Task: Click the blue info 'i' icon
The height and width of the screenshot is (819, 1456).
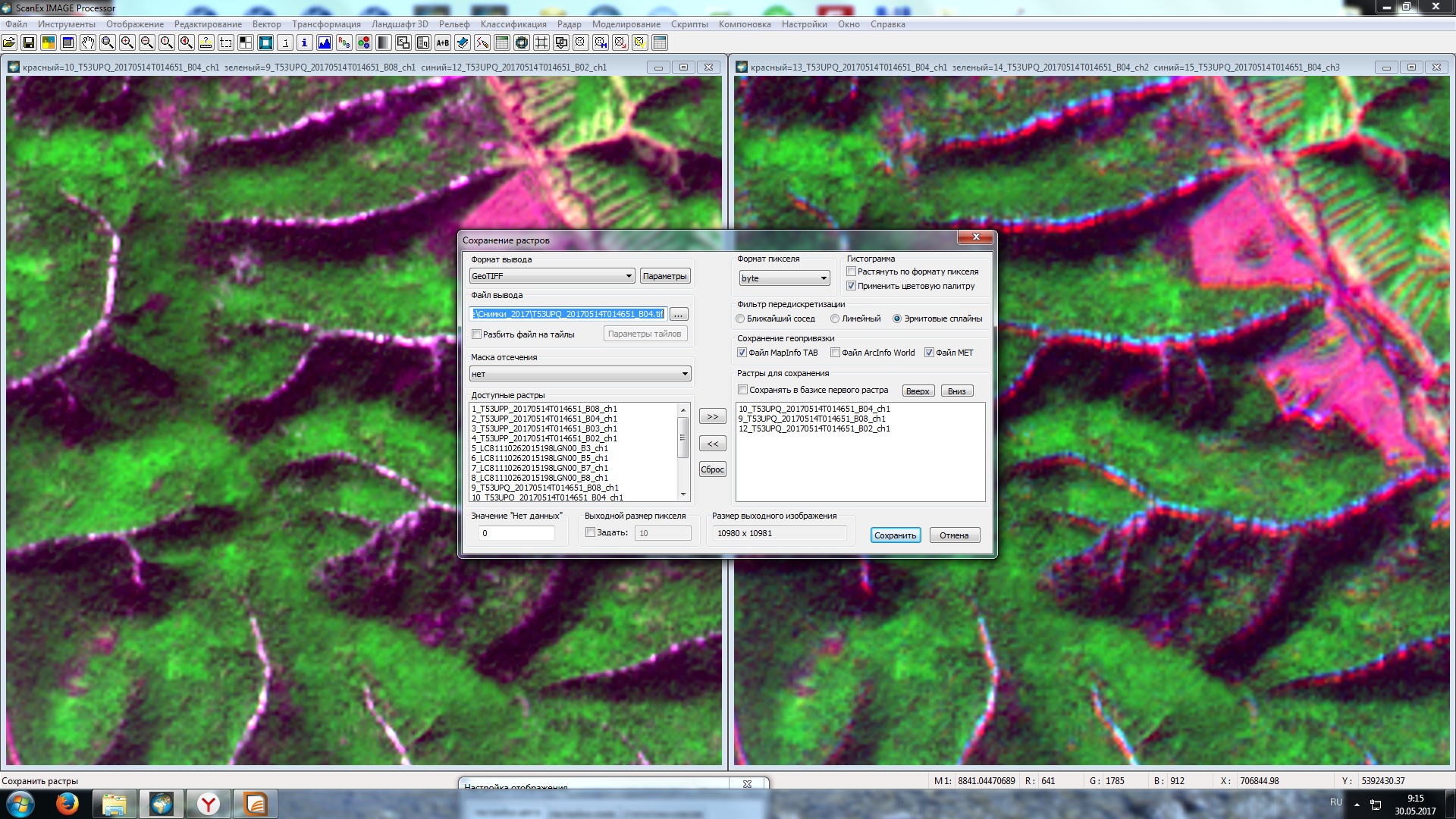Action: click(x=304, y=43)
